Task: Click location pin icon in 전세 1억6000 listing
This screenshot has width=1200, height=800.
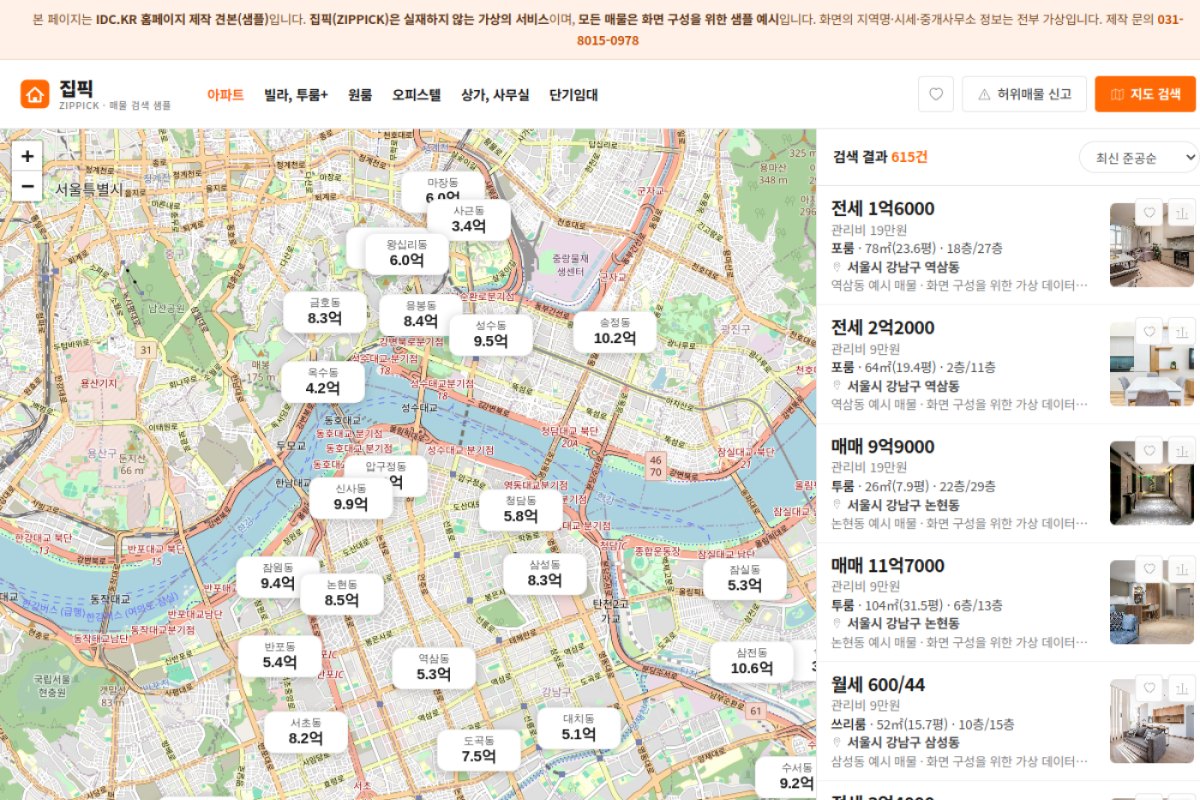Action: click(x=837, y=267)
